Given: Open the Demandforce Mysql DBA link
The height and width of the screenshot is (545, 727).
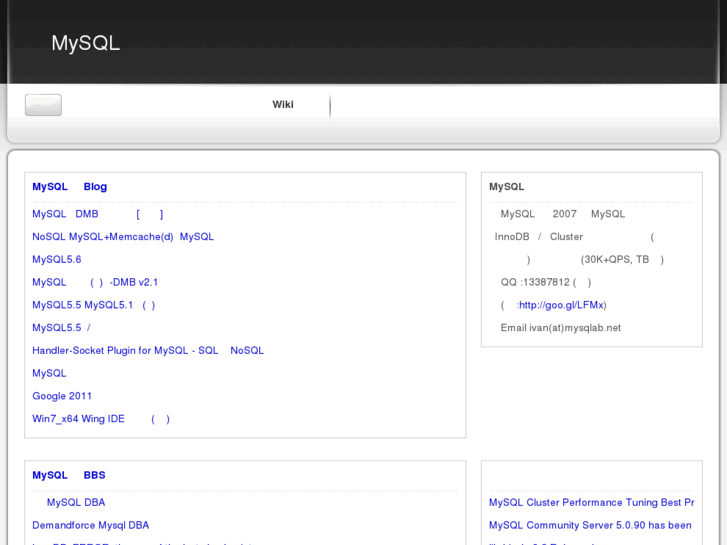Looking at the screenshot, I should click(x=91, y=525).
